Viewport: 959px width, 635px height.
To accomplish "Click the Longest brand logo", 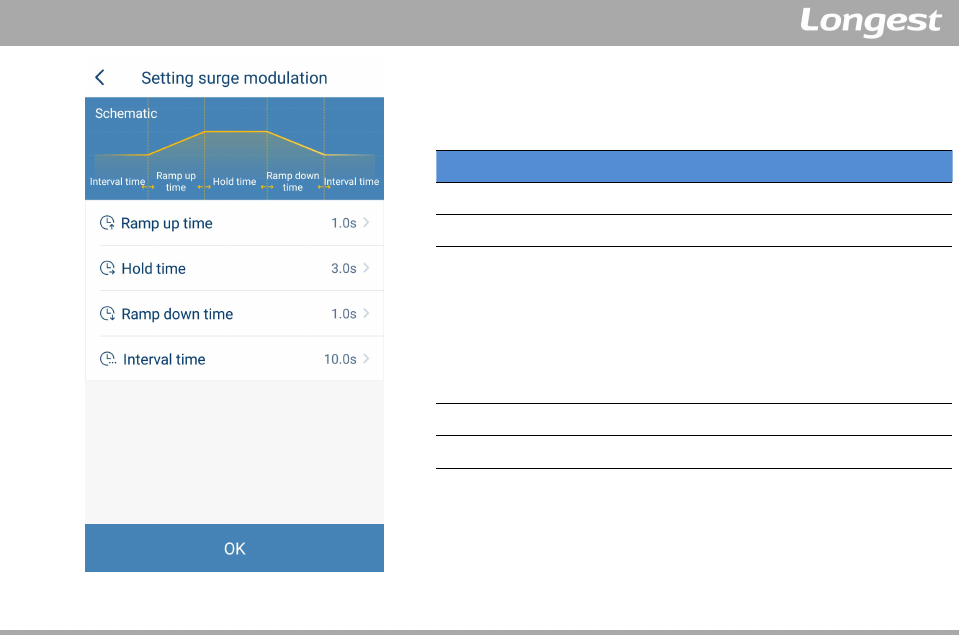I will click(x=870, y=22).
